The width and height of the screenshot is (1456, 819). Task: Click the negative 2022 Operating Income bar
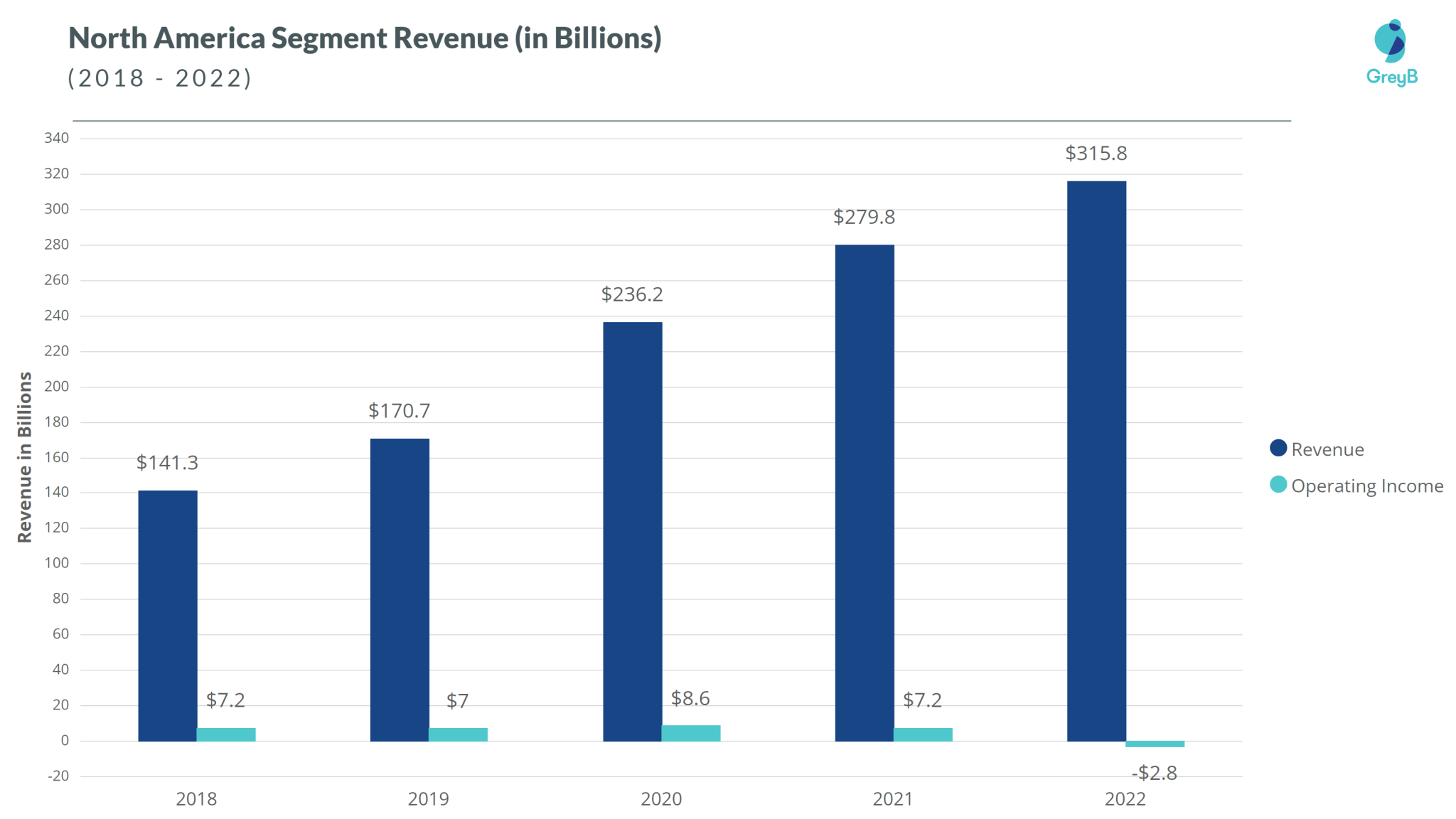pyautogui.click(x=1155, y=744)
